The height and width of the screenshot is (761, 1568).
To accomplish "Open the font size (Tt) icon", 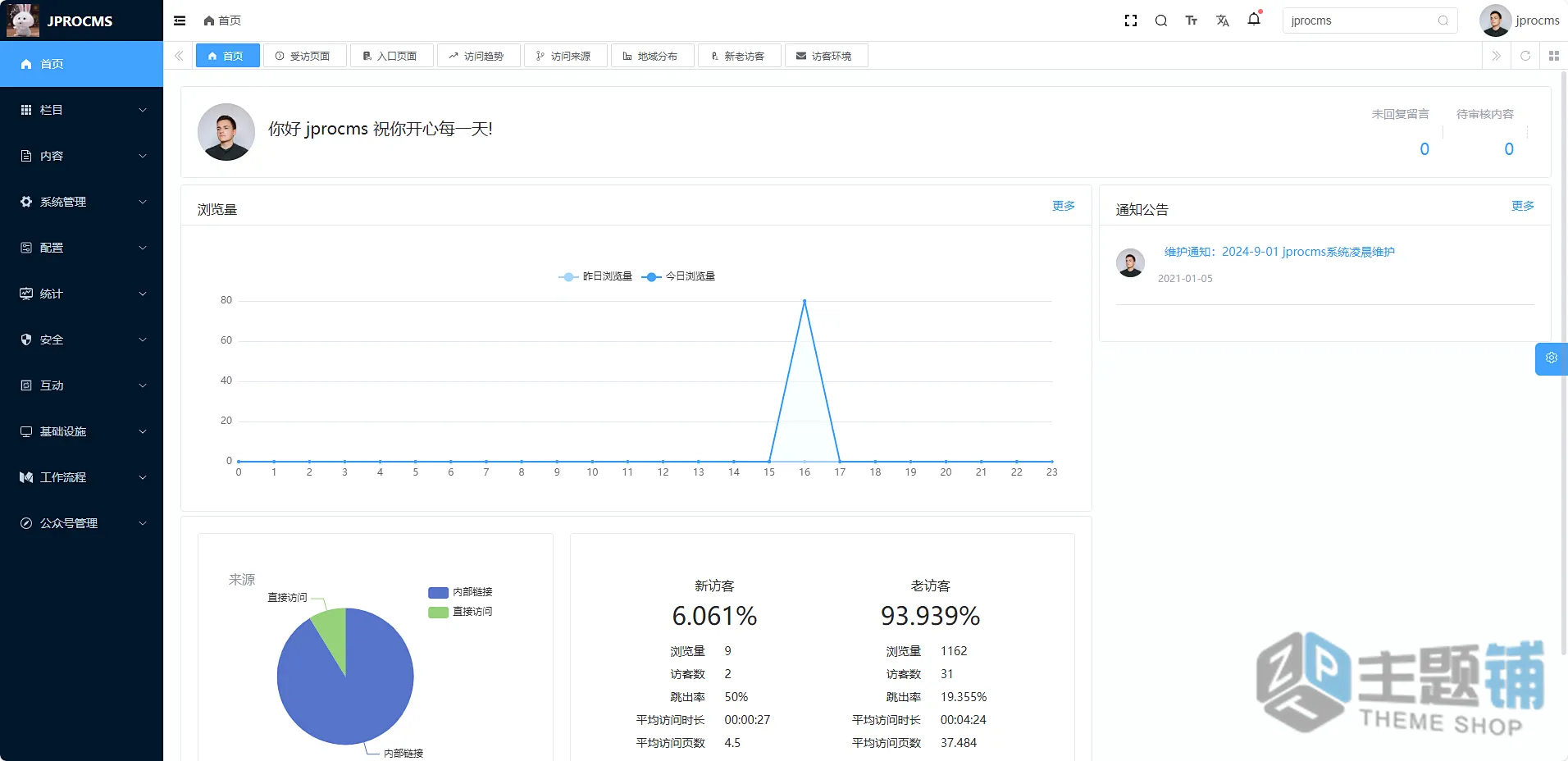I will pos(1192,21).
